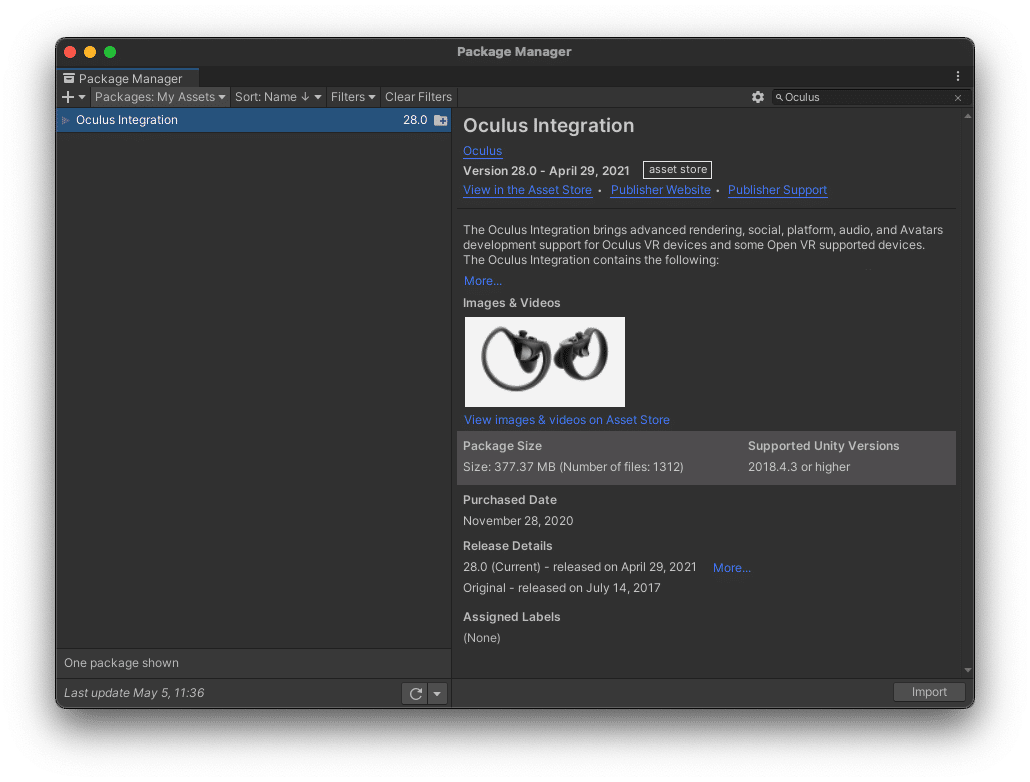Click the add package plus icon

69,97
